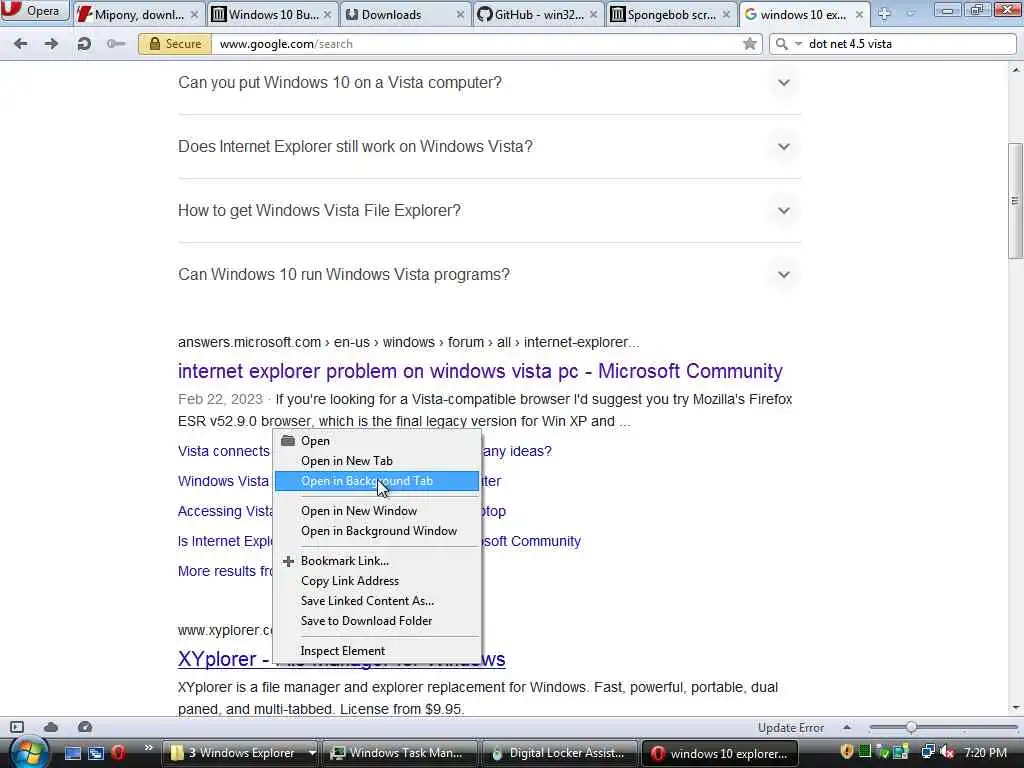
Task: Click the security shield tray icon
Action: click(x=846, y=752)
